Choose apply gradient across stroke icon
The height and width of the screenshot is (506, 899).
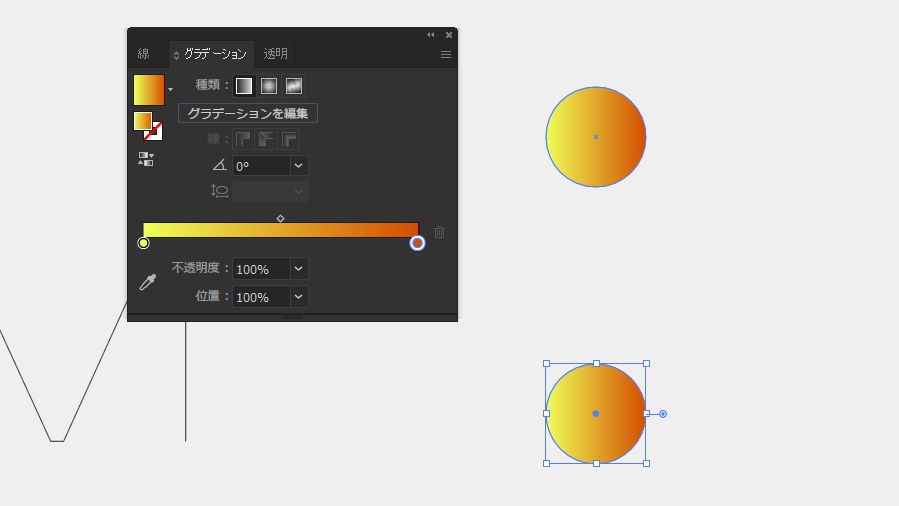(289, 139)
